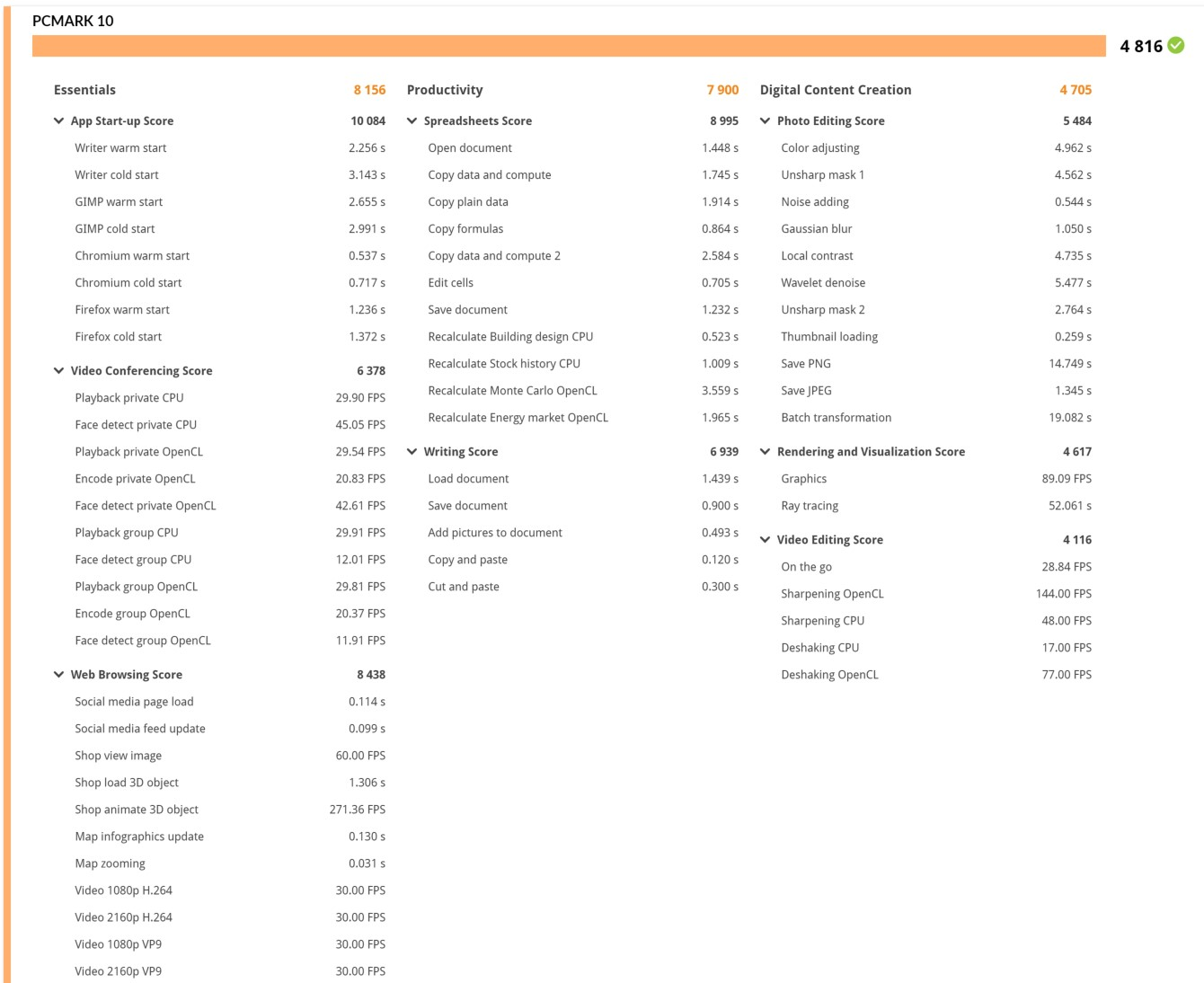Click the Essentials heading
The width and height of the screenshot is (1204, 983).
84,90
